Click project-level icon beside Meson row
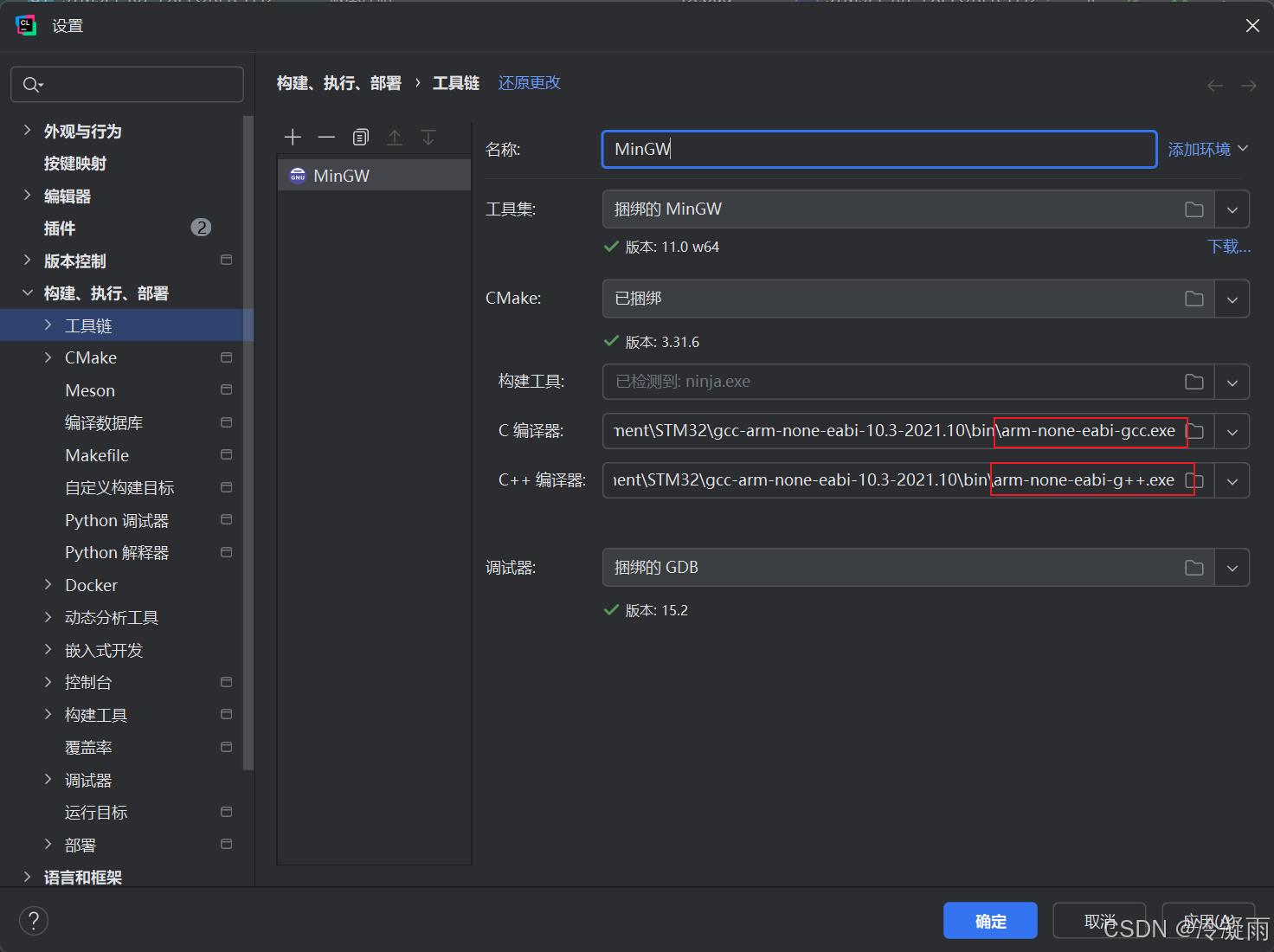Image resolution: width=1274 pixels, height=952 pixels. 227,389
